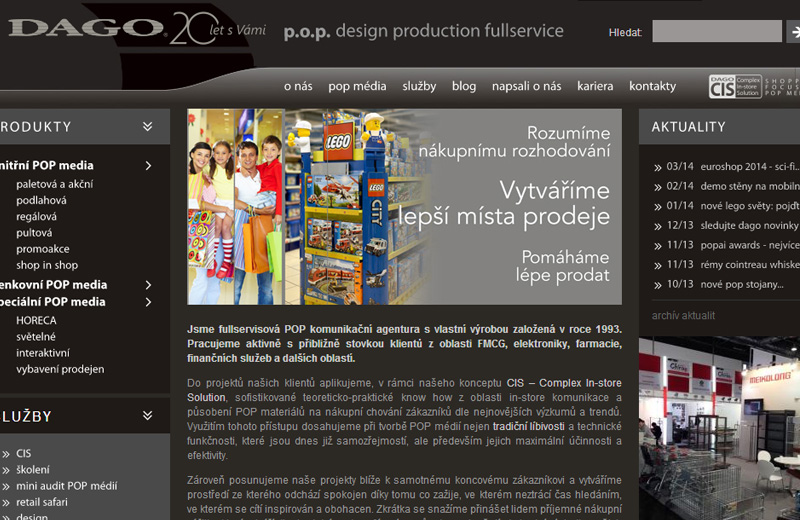Expand the venkovní POP media arrow

tap(148, 285)
